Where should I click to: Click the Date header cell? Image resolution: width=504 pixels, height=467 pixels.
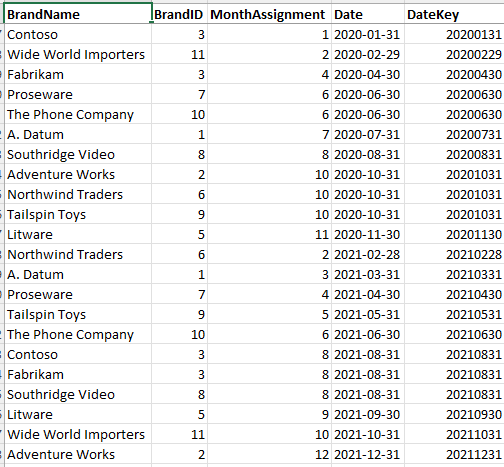pos(368,14)
